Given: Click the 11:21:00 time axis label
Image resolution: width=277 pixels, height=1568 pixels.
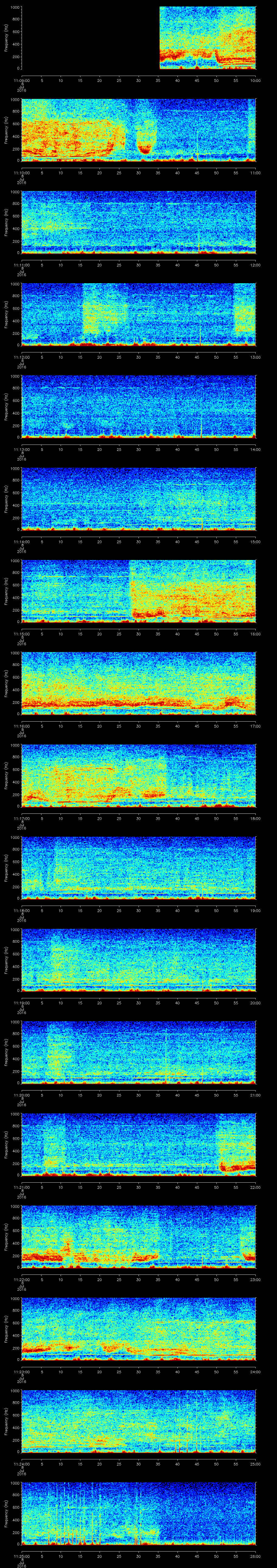Looking at the screenshot, I should pos(21,1187).
